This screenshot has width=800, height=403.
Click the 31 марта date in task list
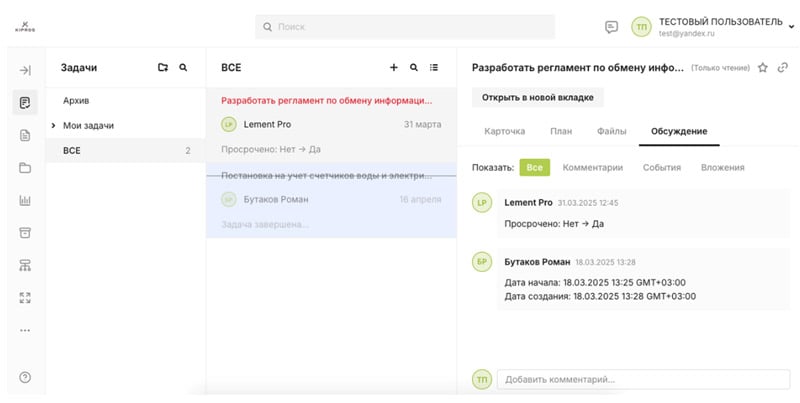422,124
